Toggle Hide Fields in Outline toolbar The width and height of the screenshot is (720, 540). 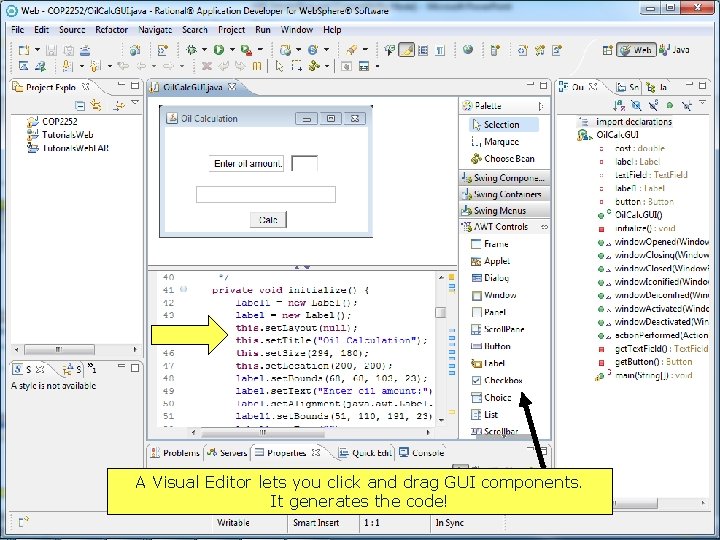[x=636, y=106]
